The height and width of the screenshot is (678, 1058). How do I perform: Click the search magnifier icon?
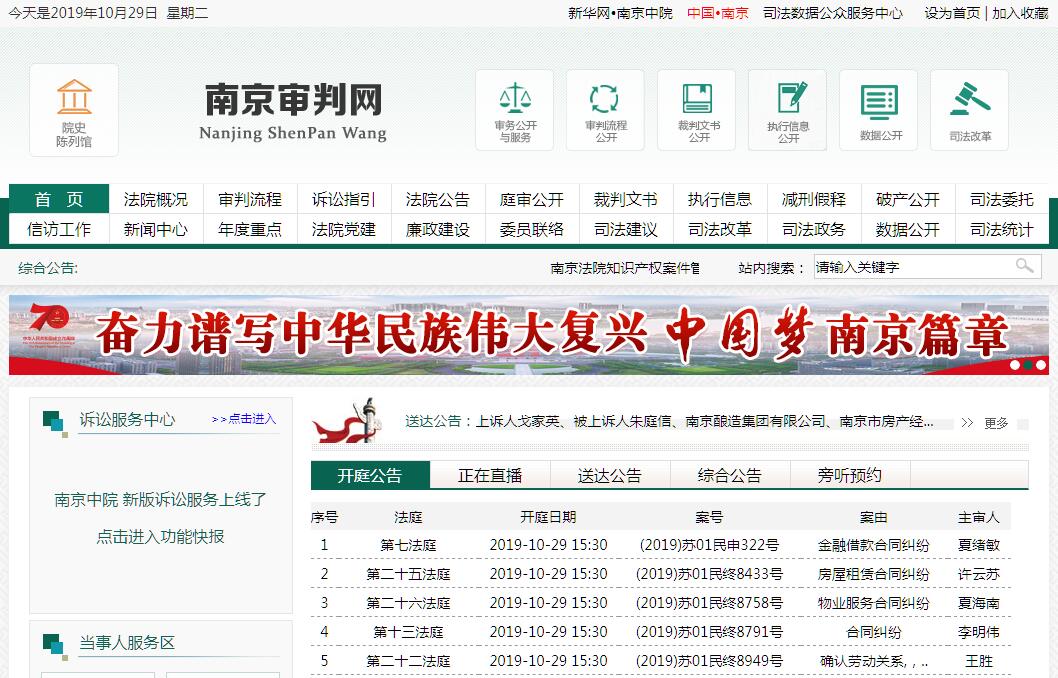pyautogui.click(x=1024, y=266)
